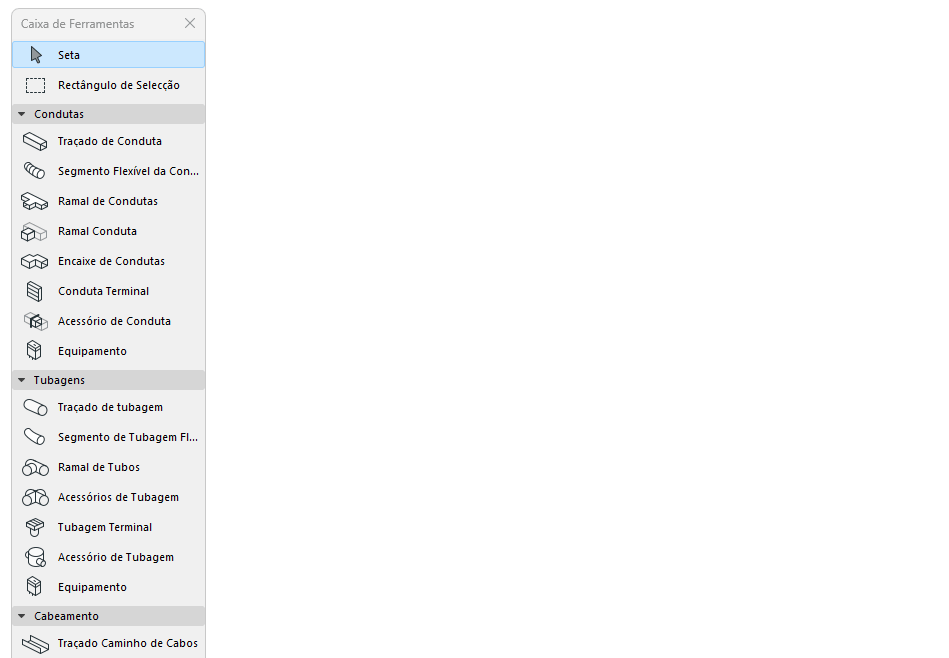Select the Seta (arrow) tool icon
The width and height of the screenshot is (949, 658).
pos(34,54)
